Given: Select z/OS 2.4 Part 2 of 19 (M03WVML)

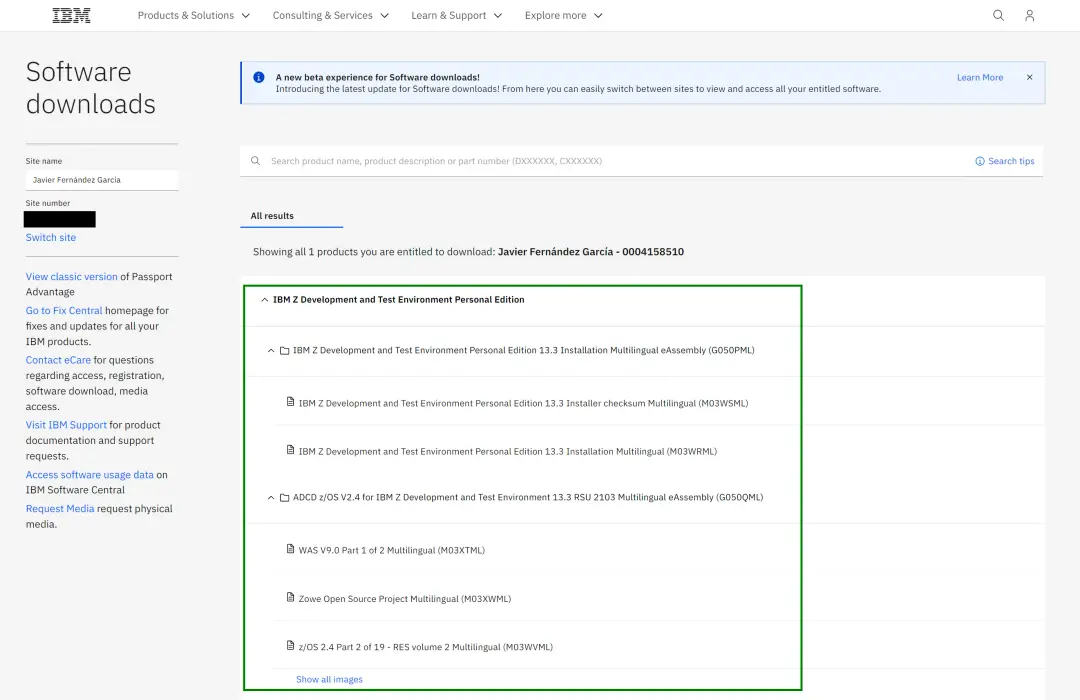Looking at the screenshot, I should coord(425,647).
